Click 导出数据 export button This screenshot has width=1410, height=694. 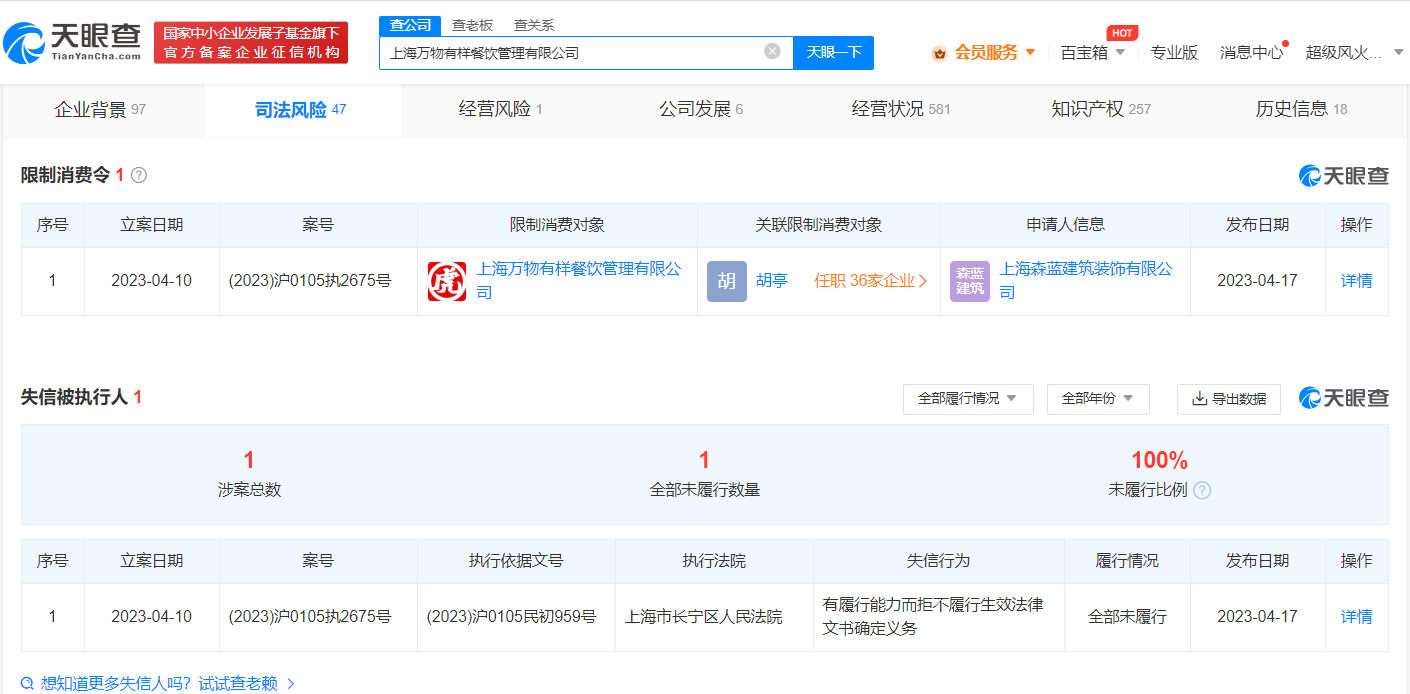click(x=1228, y=399)
